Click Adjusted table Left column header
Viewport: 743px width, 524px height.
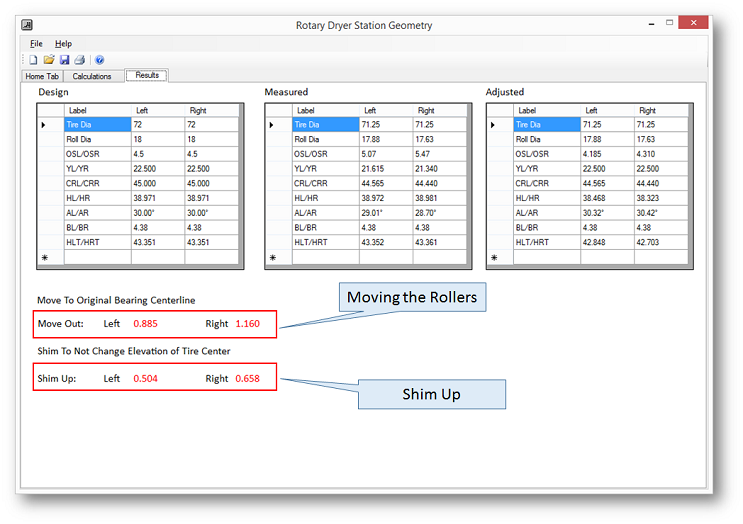[x=607, y=110]
